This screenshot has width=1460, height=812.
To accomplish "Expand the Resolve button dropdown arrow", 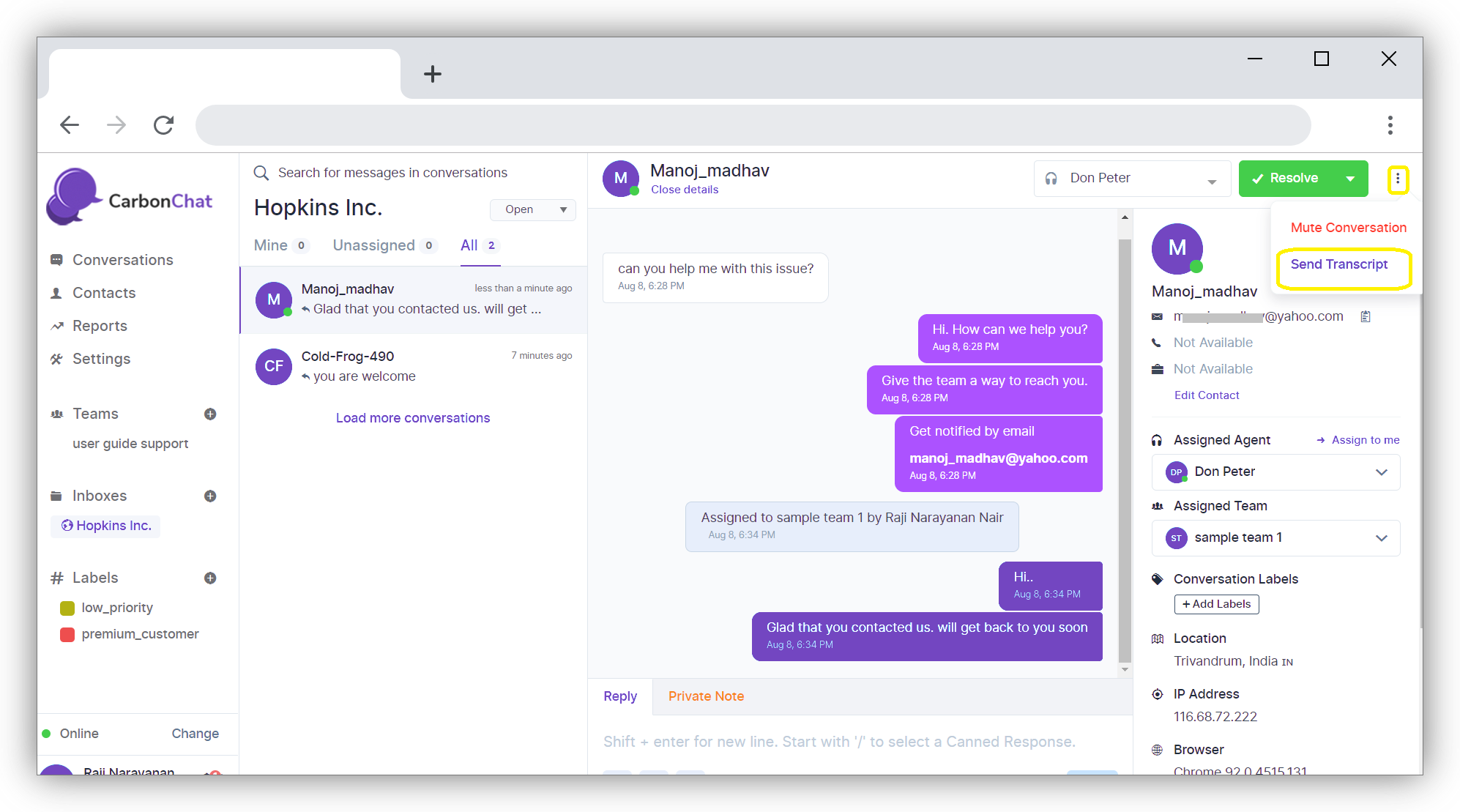I will point(1350,179).
